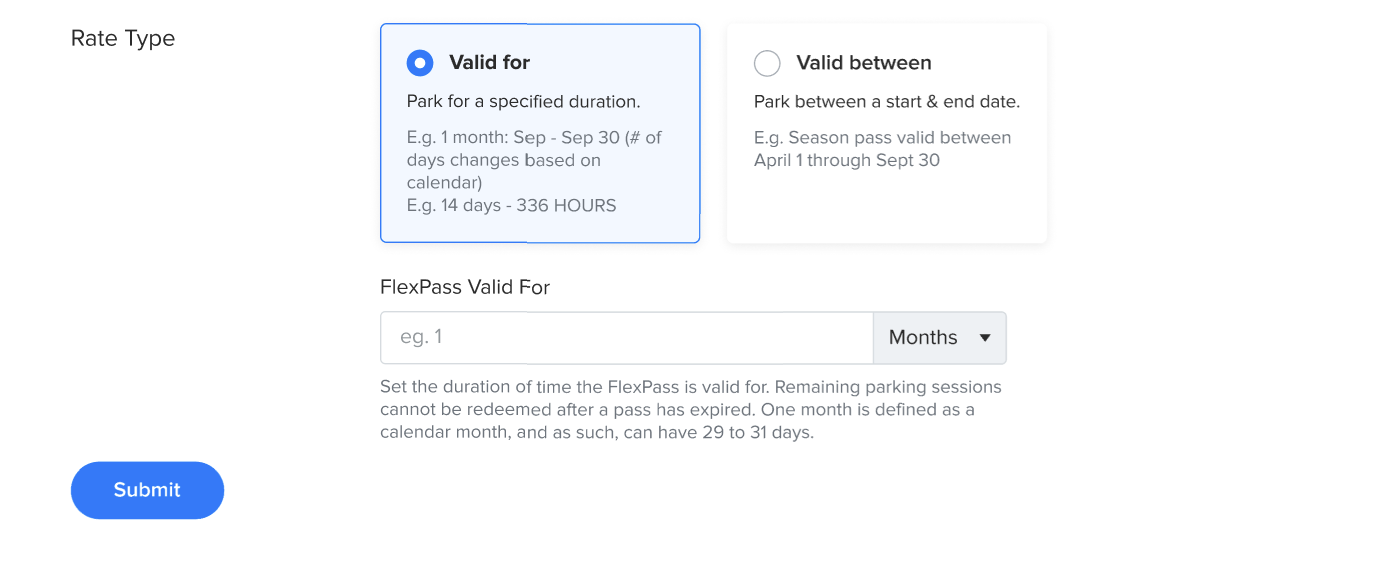Click the "Rate Type" label
Image resolution: width=1374 pixels, height=566 pixels.
[123, 39]
